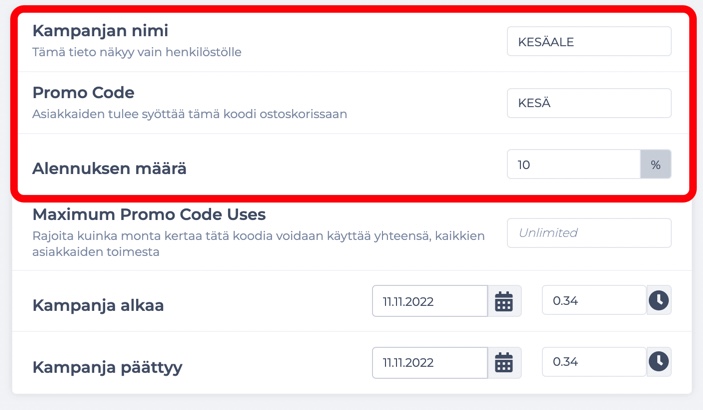Click the Tämä tieto näkyy vain henkilöstölle hint
The image size is (703, 410).
[x=137, y=52]
